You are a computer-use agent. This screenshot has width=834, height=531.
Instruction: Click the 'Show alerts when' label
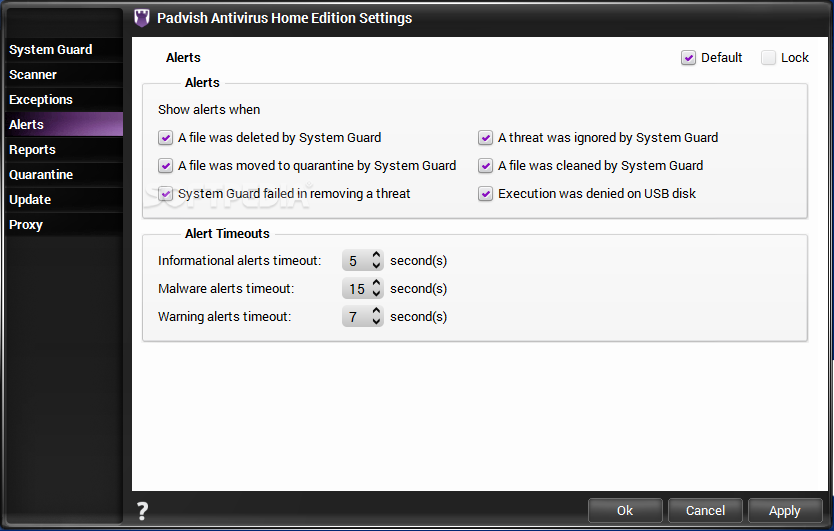[x=209, y=110]
